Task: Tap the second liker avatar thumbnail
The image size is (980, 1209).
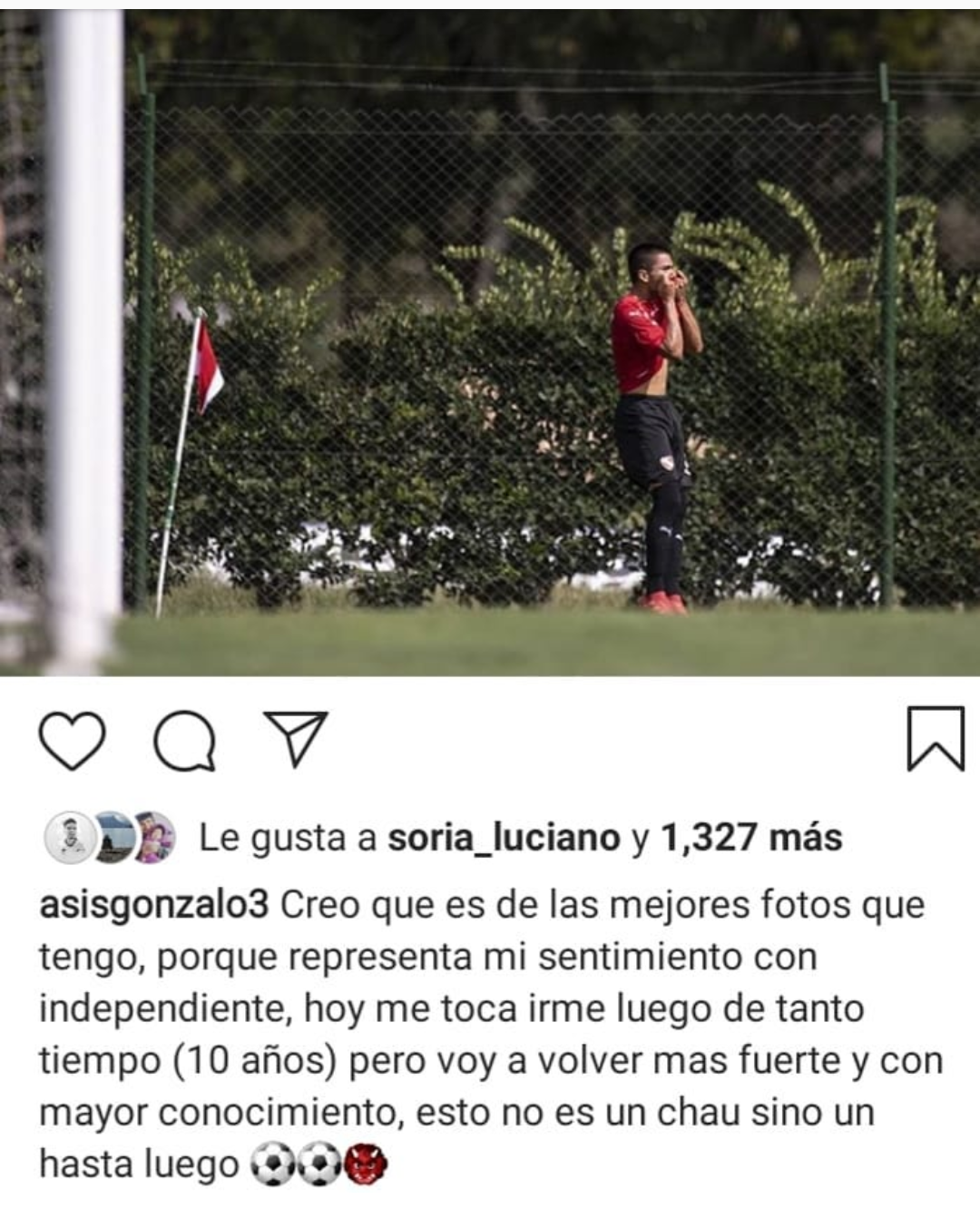Action: click(113, 836)
